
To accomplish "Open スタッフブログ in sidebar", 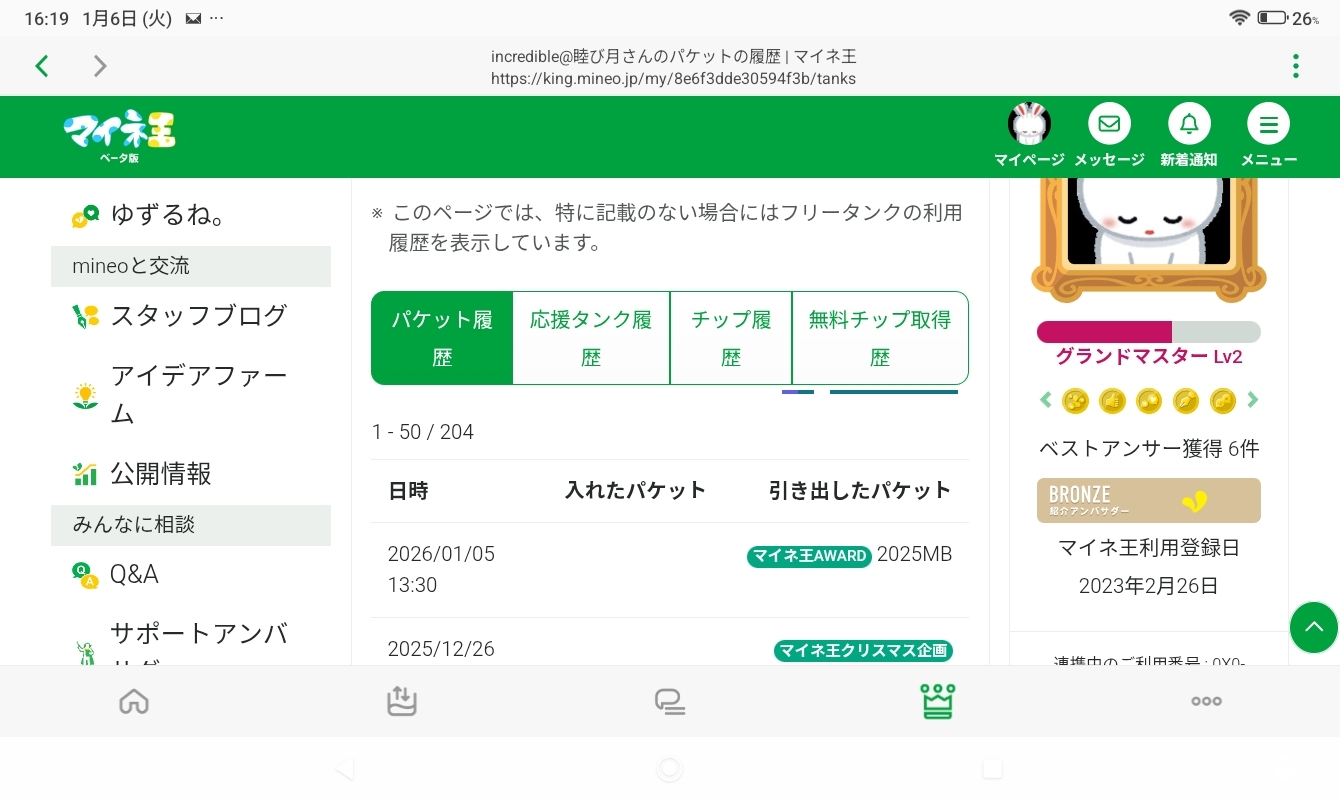I will click(x=198, y=316).
